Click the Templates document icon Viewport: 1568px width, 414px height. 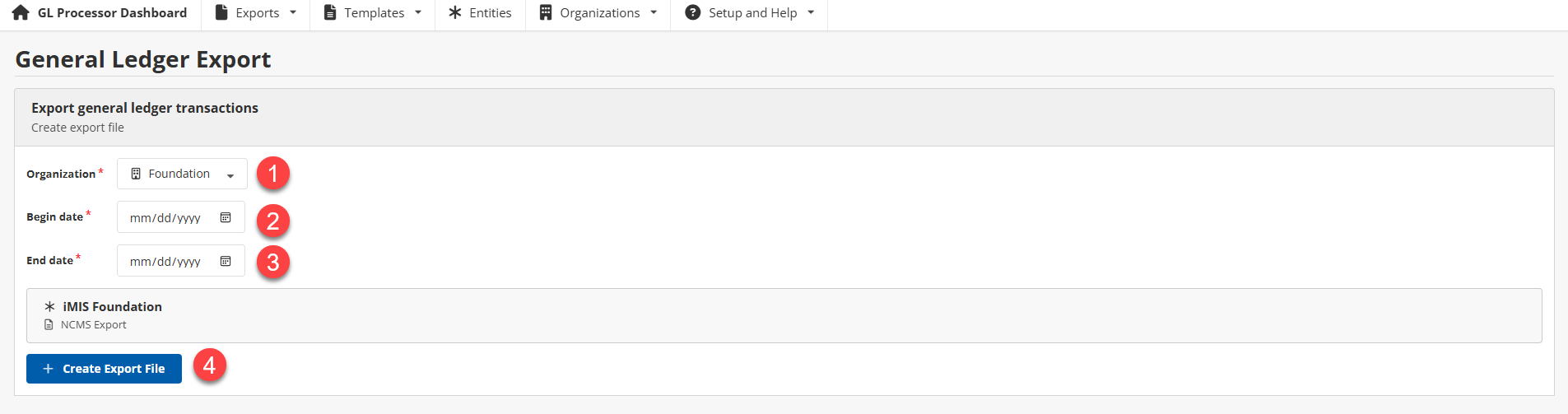click(x=330, y=13)
